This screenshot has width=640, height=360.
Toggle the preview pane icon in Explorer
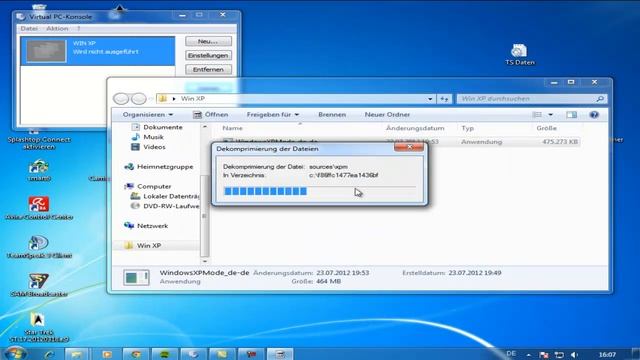click(571, 115)
